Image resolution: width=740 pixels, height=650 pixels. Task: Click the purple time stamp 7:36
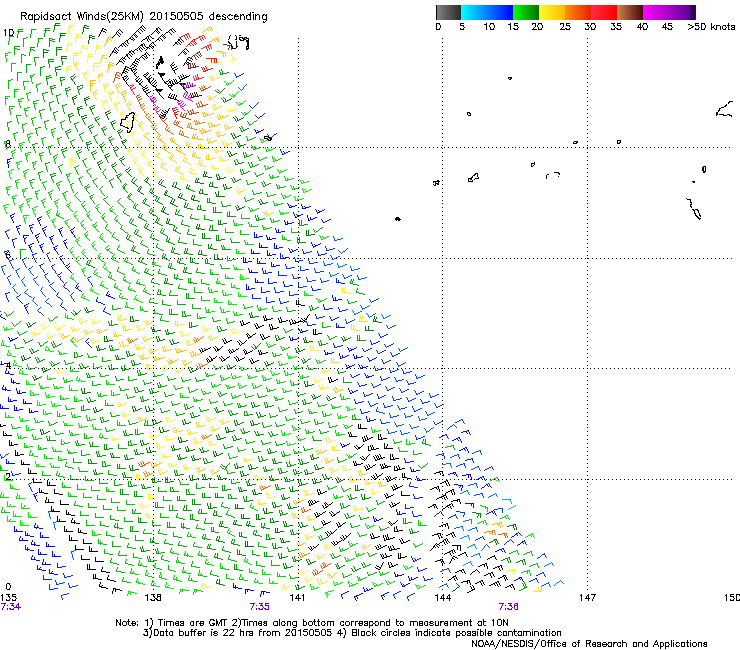508,607
